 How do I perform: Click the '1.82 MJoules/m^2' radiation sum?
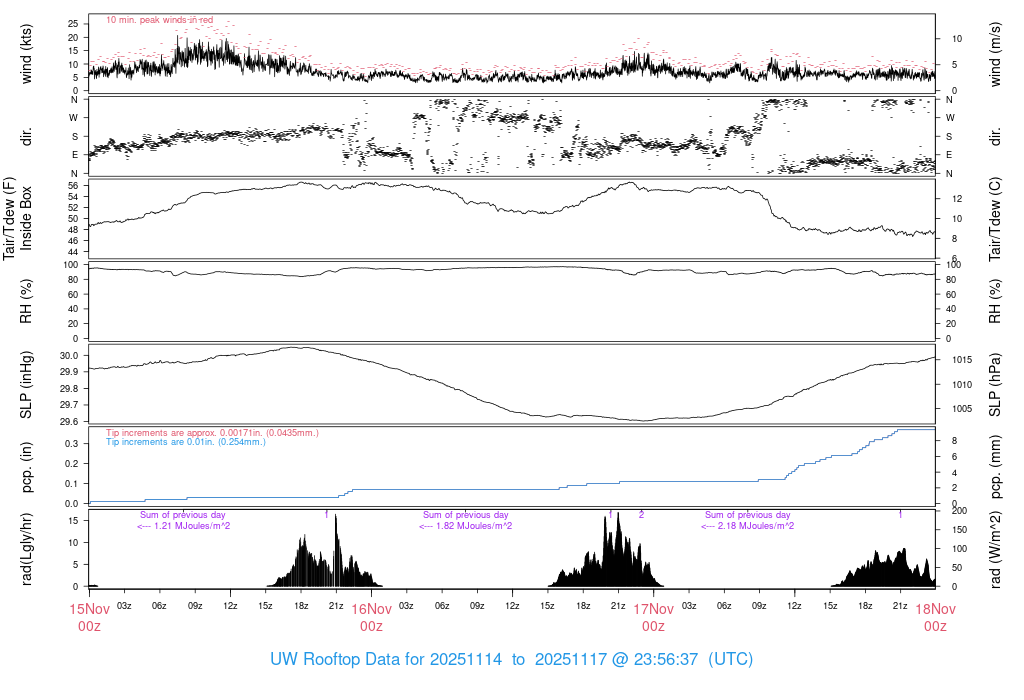pos(465,526)
